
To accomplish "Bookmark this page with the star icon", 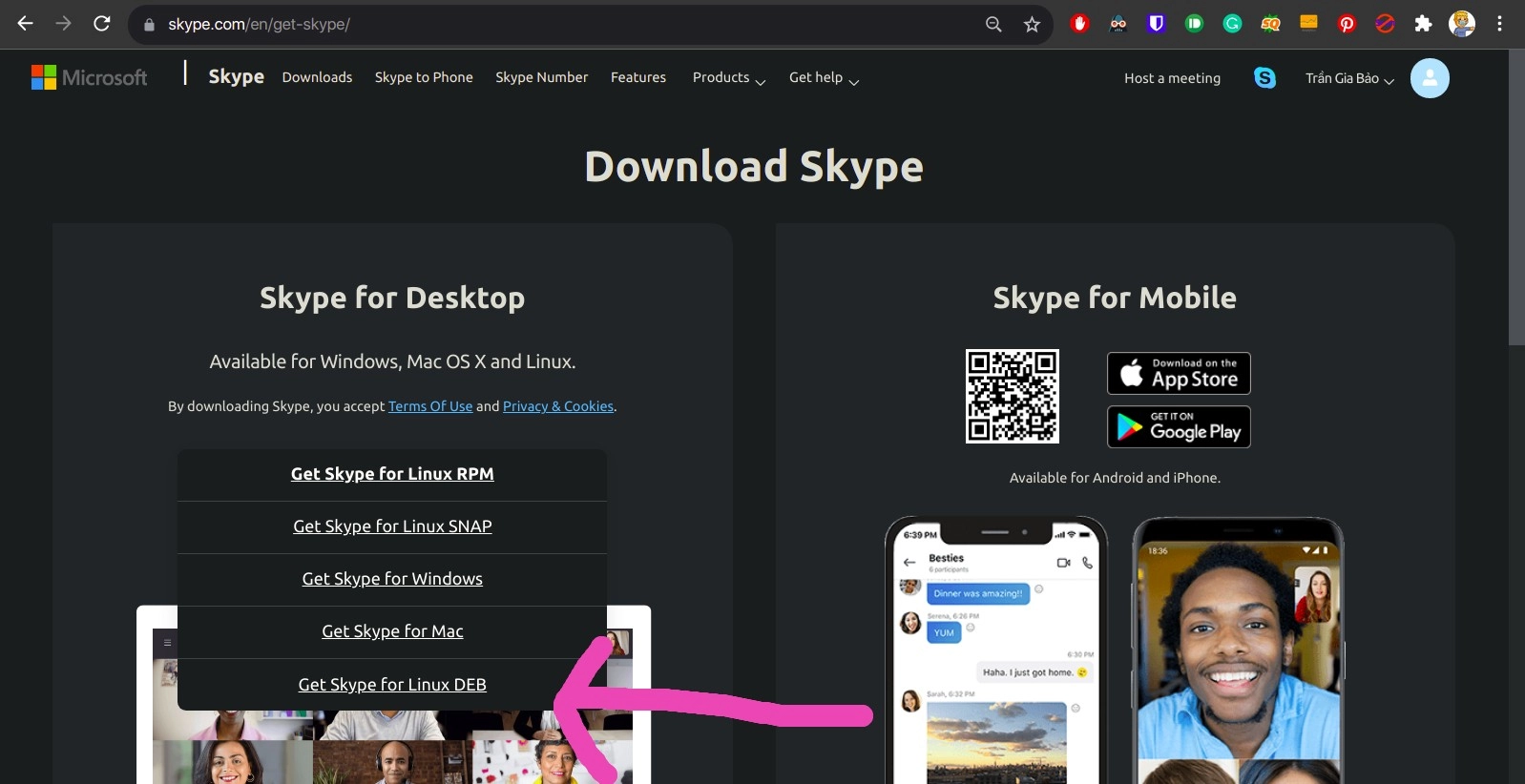I will point(1032,25).
